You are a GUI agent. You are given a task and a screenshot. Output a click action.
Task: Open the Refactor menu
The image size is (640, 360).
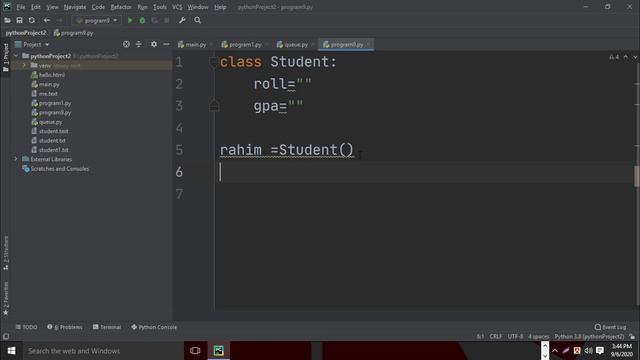(x=121, y=7)
